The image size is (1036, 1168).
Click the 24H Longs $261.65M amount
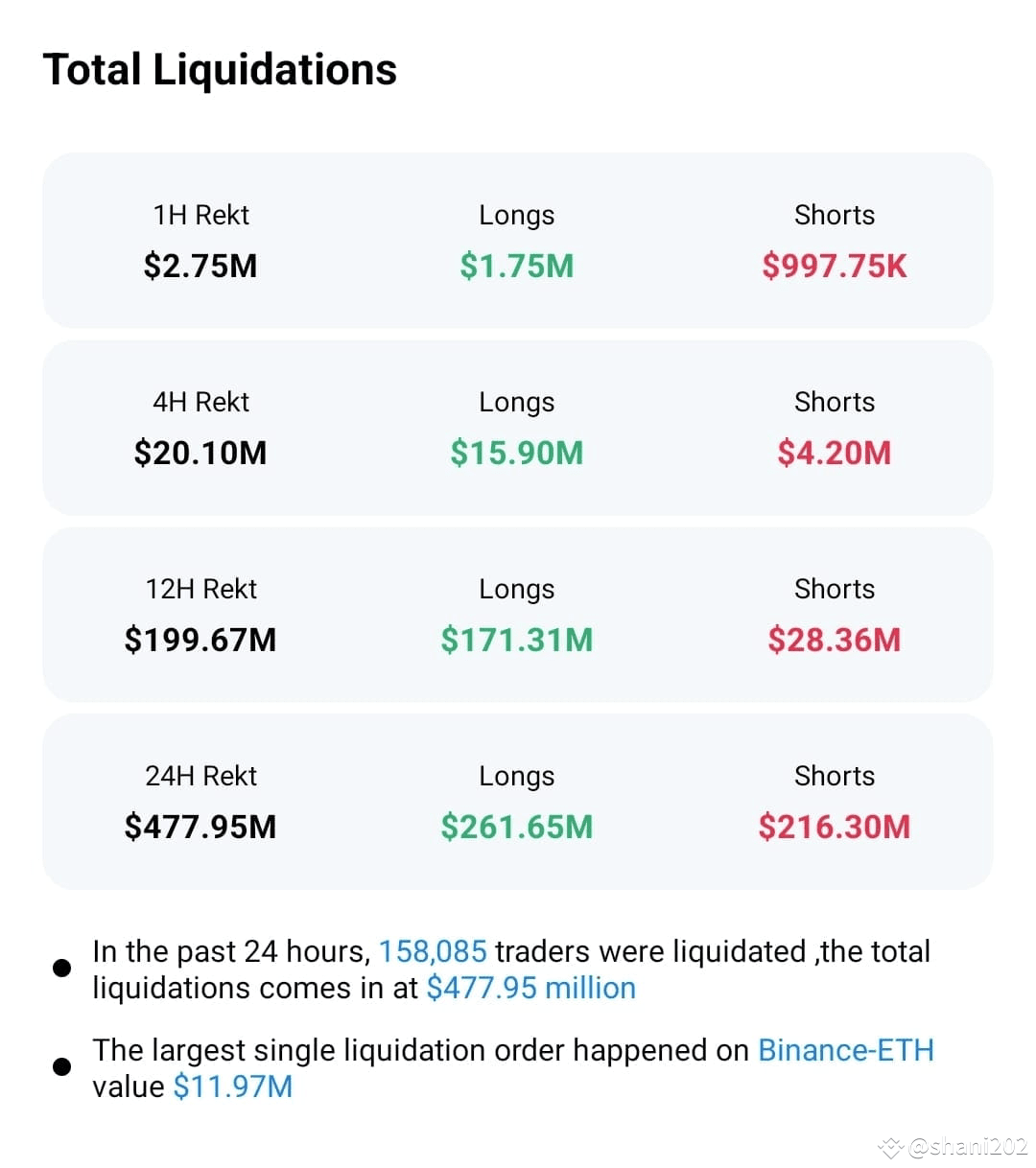click(x=517, y=827)
